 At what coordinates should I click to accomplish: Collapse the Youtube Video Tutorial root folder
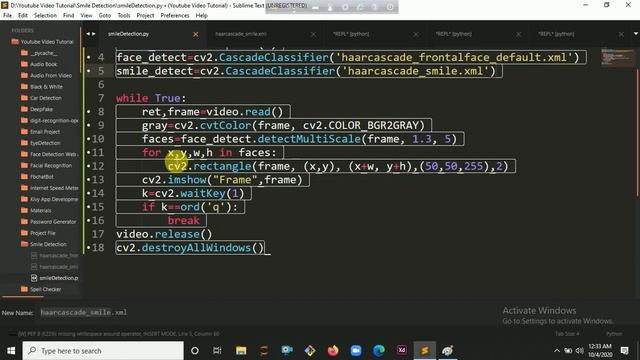click(x=43, y=42)
